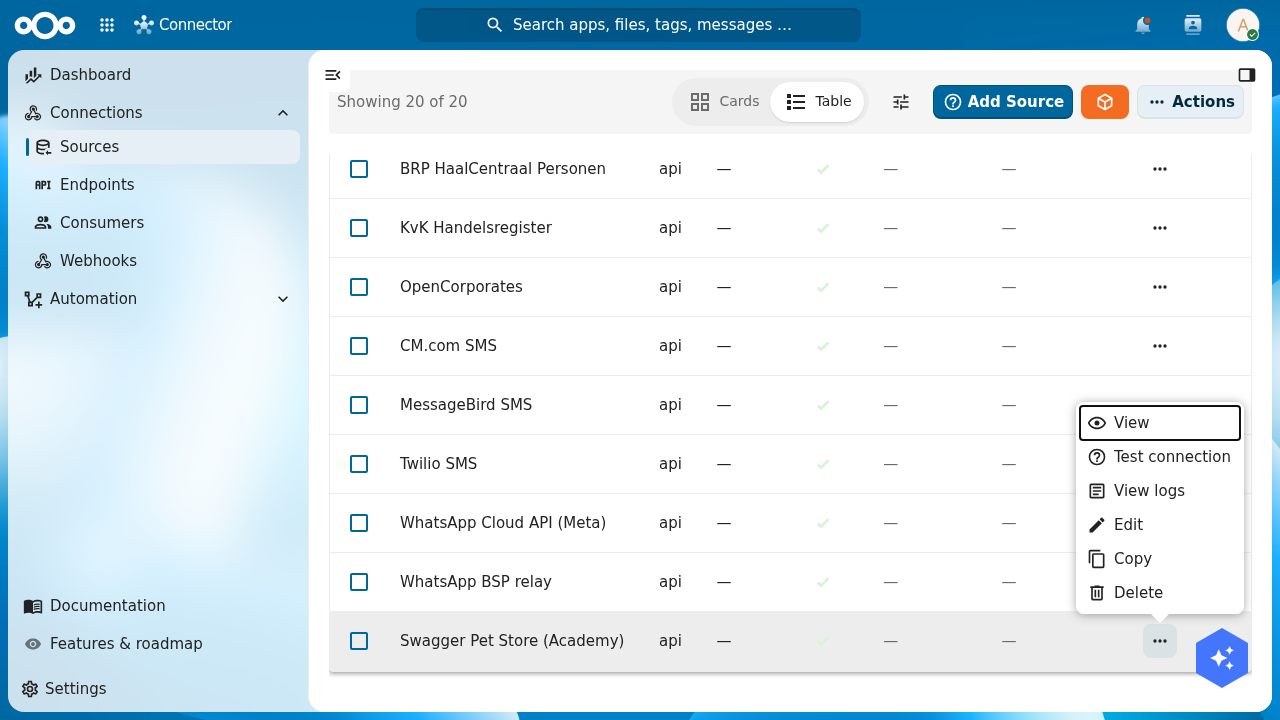This screenshot has height=720, width=1280.
Task: Expand the Automation section chevron
Action: [x=283, y=299]
